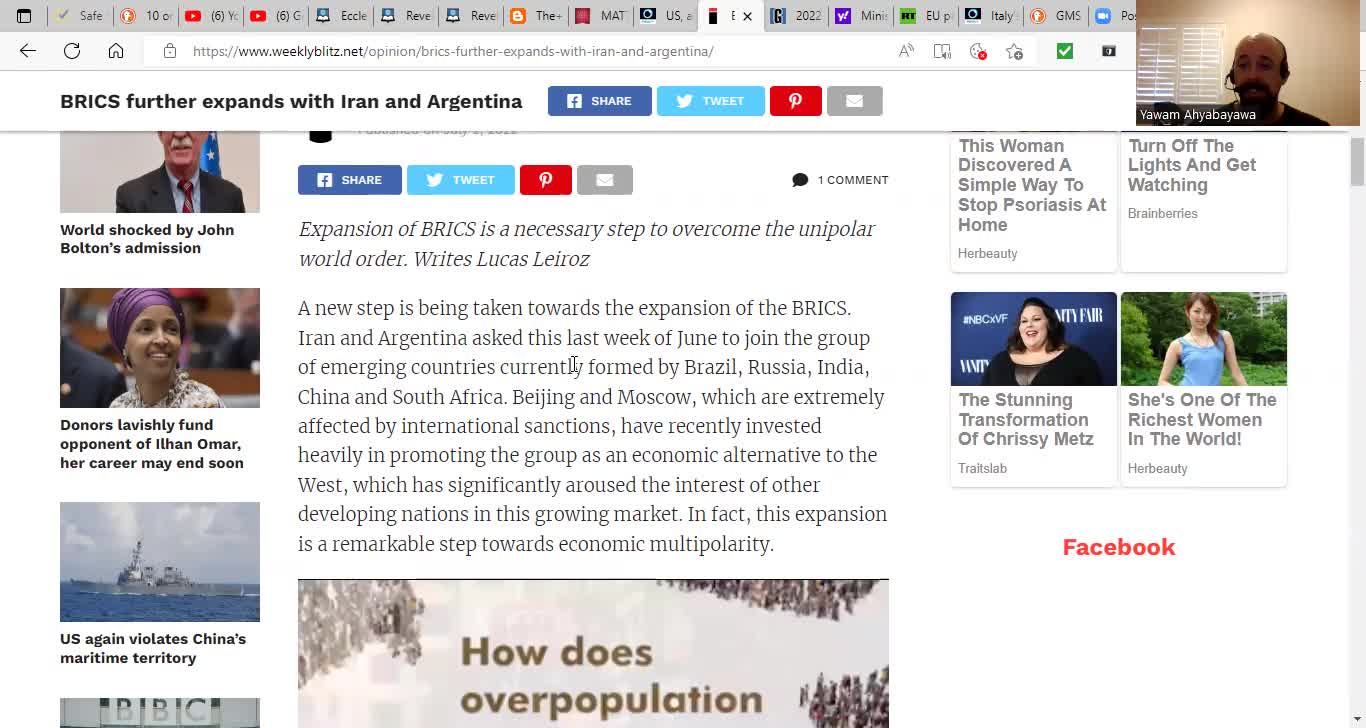This screenshot has height=728, width=1366.
Task: Click the cookie blocked indicator icon
Action: [x=978, y=51]
